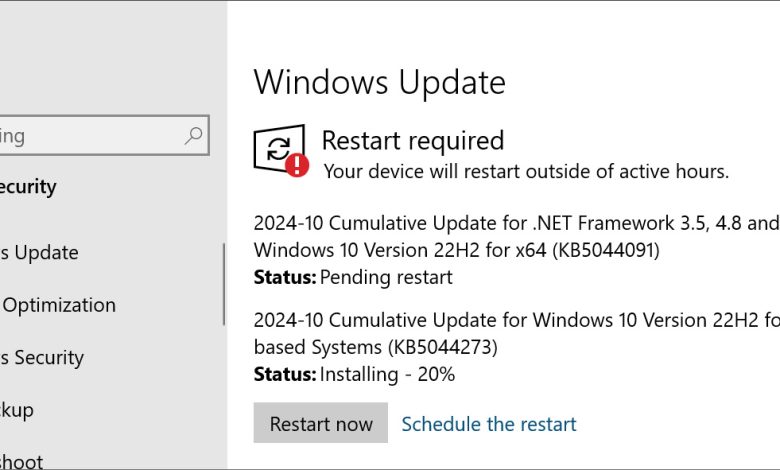This screenshot has height=470, width=780.
Task: Open the Windows Update sidebar item
Action: point(40,253)
